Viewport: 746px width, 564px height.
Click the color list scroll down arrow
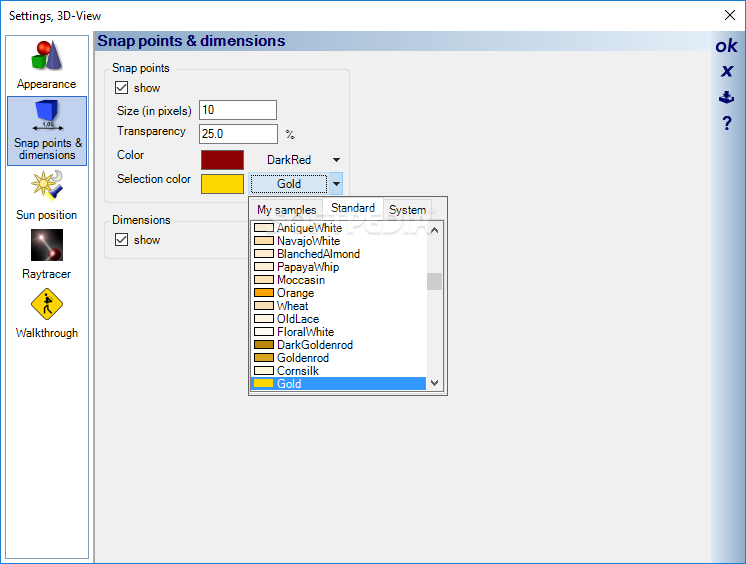click(434, 383)
